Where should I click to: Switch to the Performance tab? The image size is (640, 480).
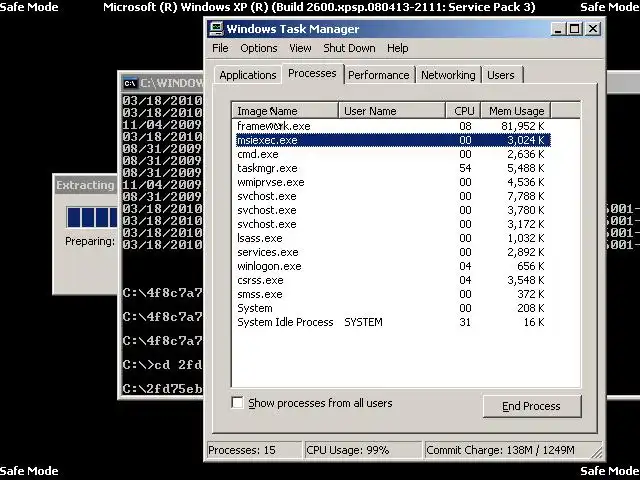tap(379, 75)
